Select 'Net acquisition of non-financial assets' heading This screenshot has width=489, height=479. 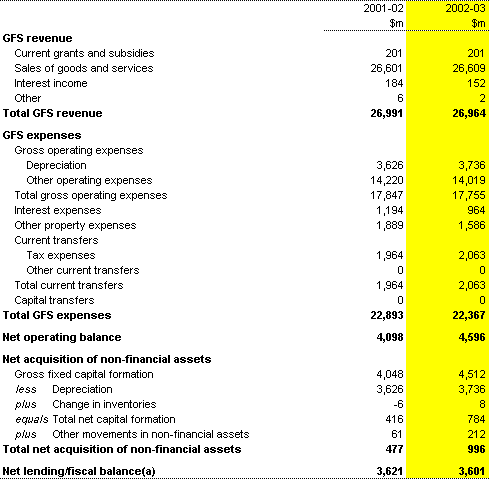click(107, 359)
